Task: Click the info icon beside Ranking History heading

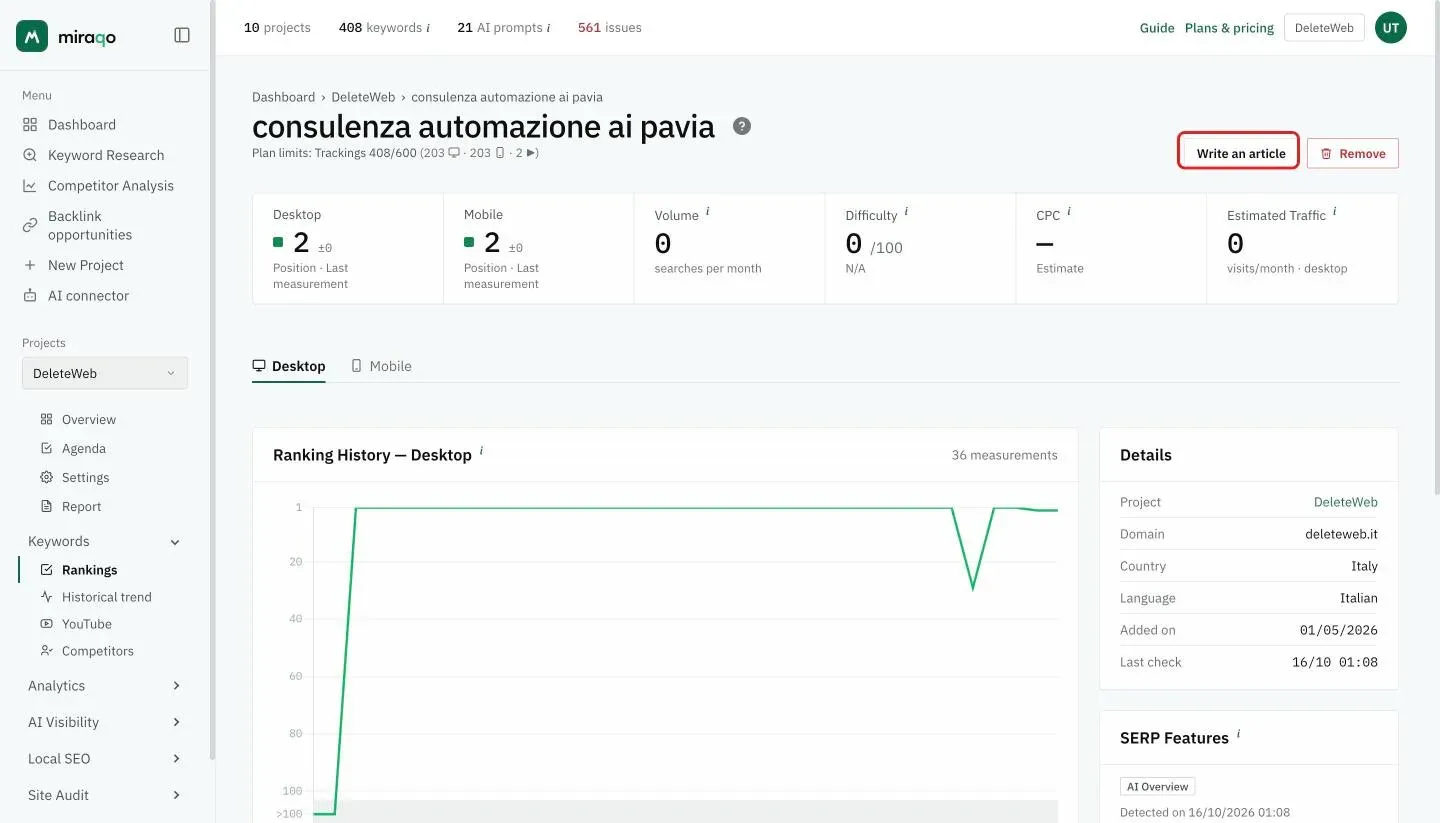Action: [x=481, y=451]
